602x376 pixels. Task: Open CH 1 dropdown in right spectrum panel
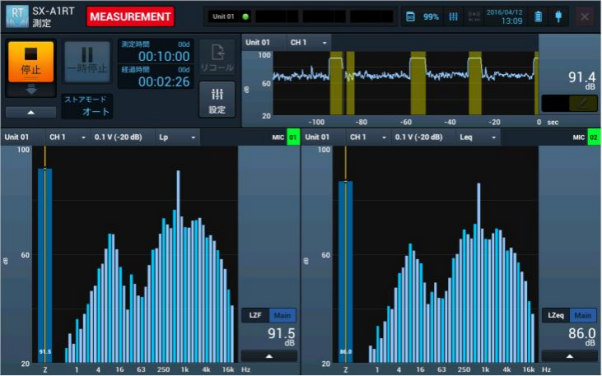coord(367,137)
